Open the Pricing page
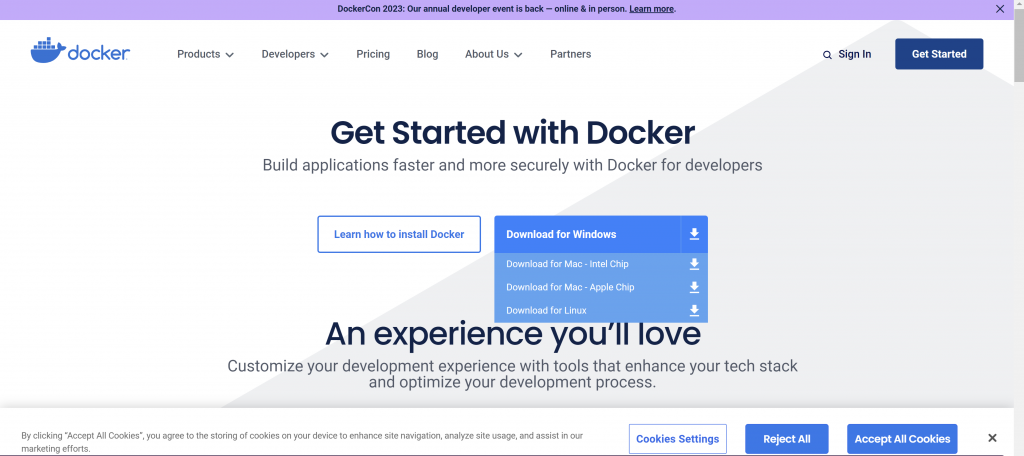 click(373, 54)
